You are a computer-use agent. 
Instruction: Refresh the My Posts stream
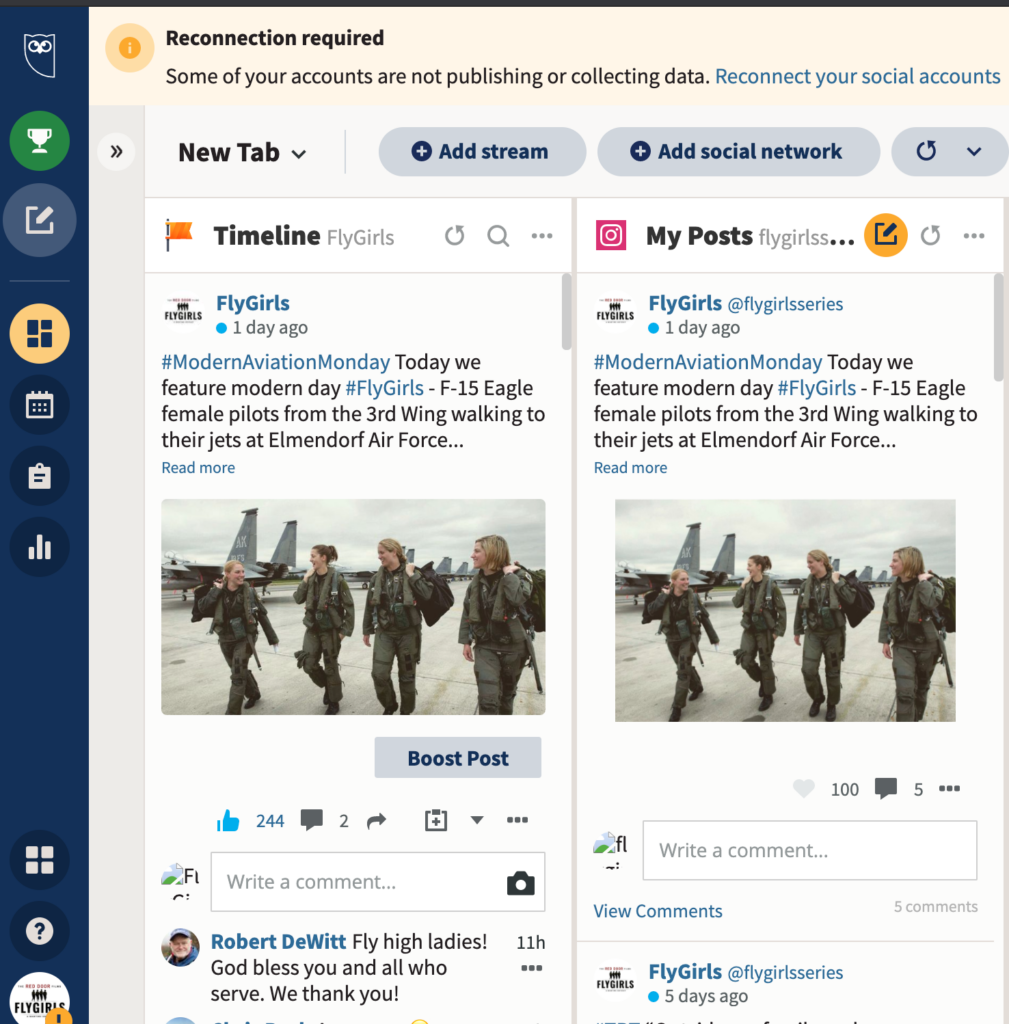coord(931,236)
